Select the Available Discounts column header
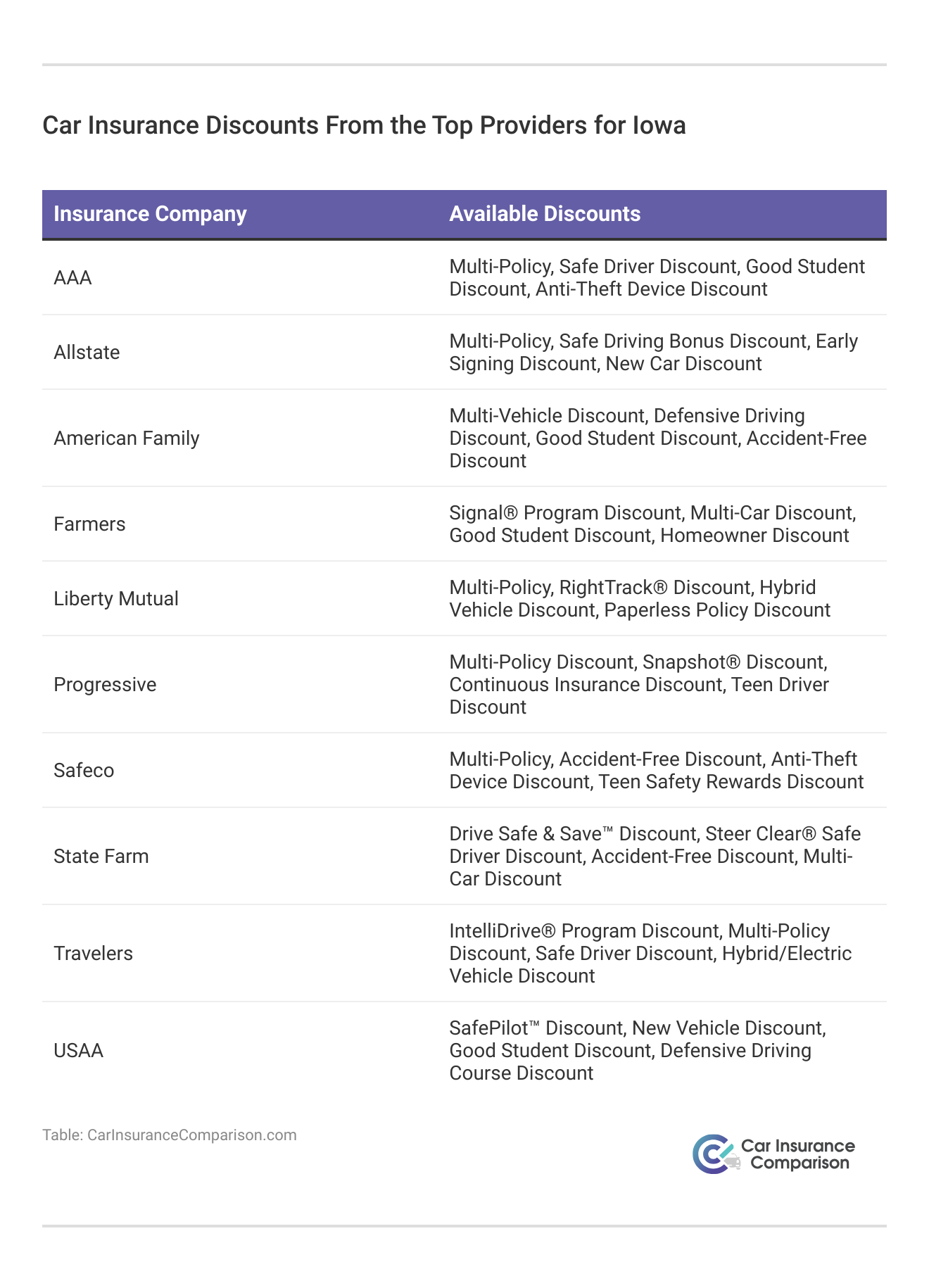The height and width of the screenshot is (1288, 929). 545,214
